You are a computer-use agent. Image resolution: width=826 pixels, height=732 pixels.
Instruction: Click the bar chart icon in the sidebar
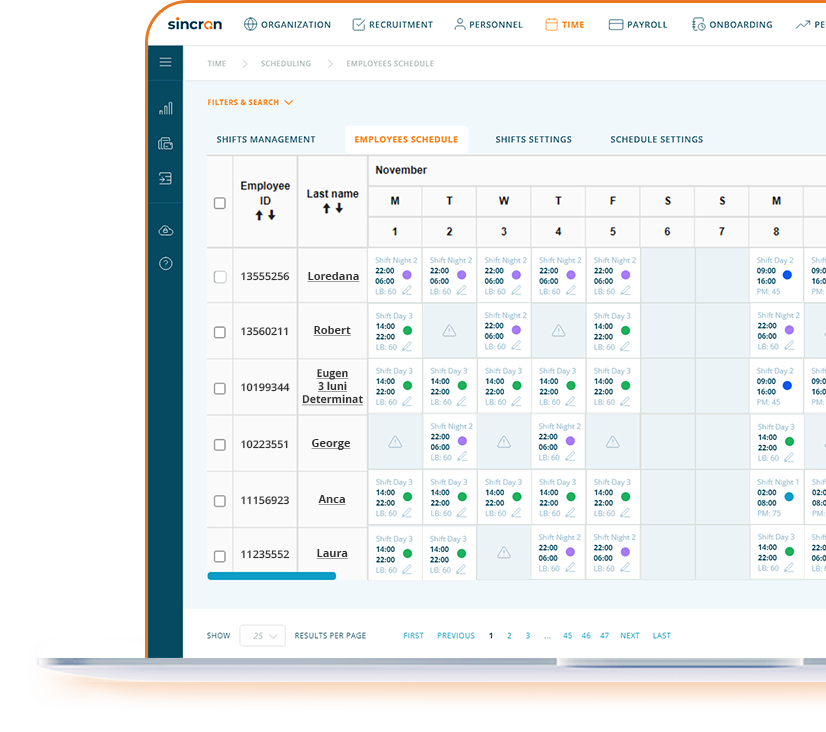(x=166, y=108)
